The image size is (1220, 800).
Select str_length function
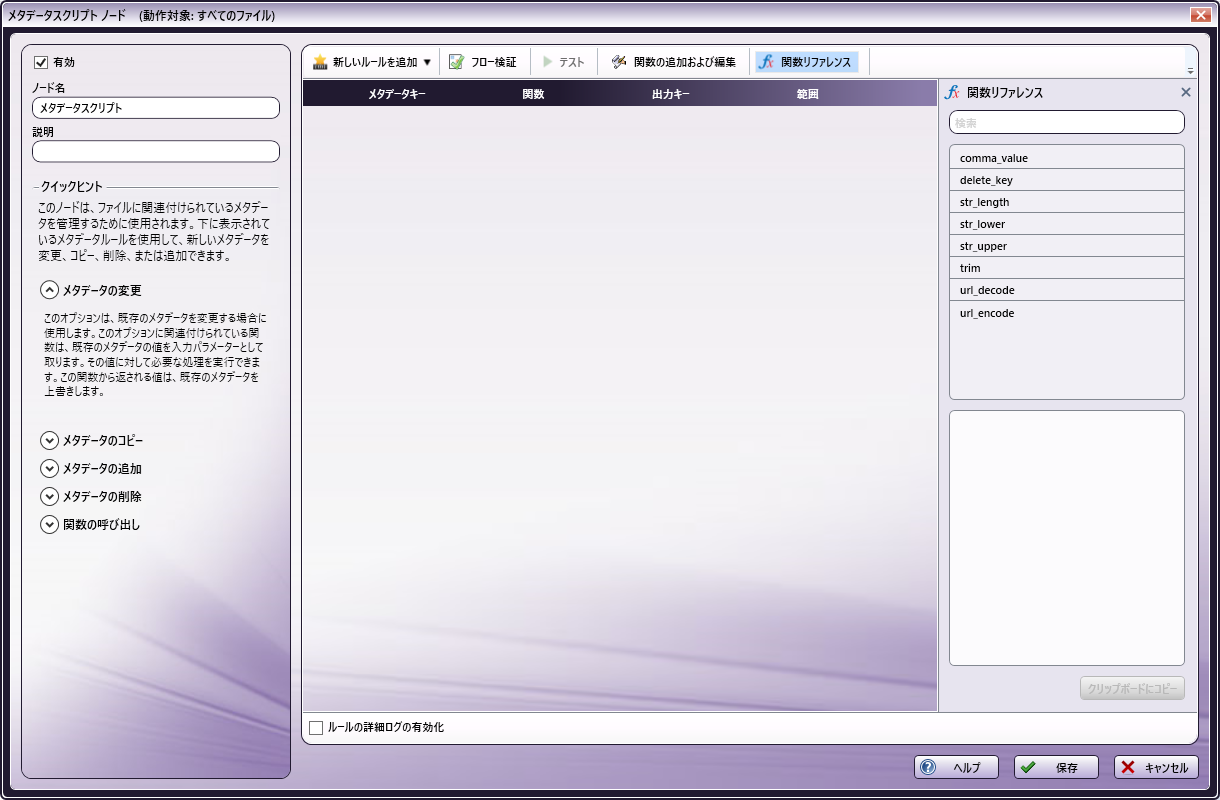point(1067,202)
